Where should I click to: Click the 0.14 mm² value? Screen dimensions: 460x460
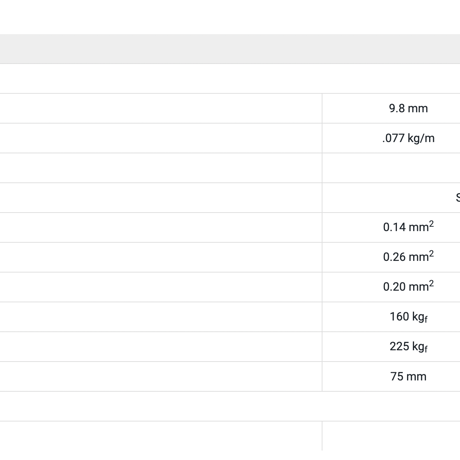point(408,227)
